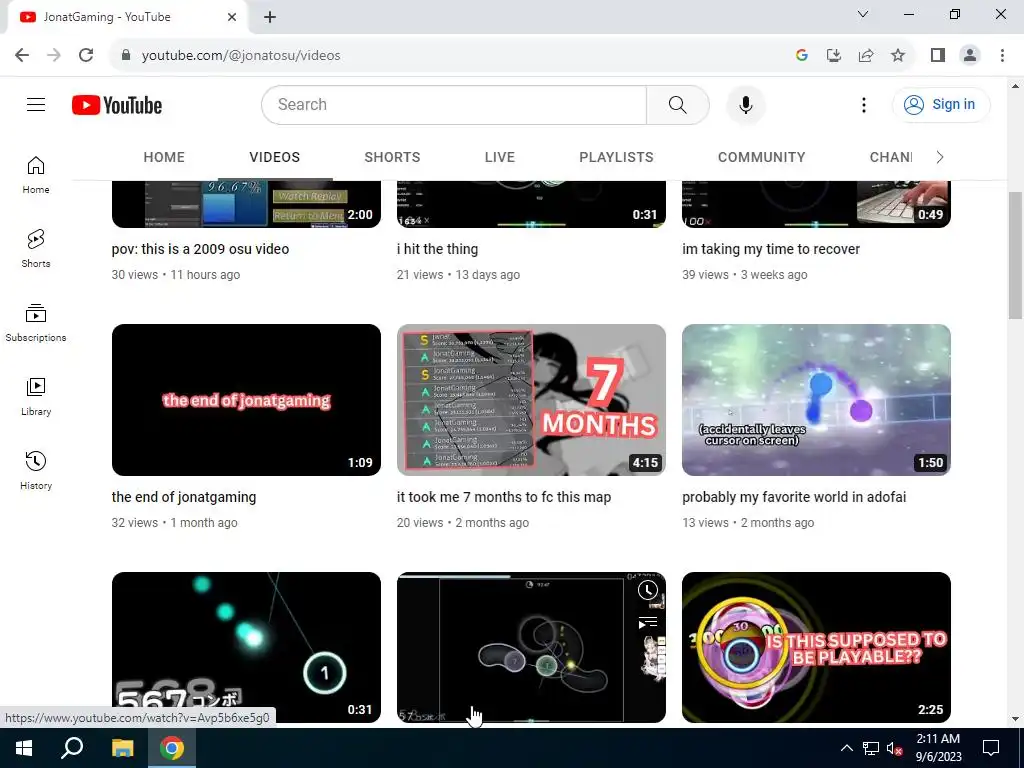Open File Explorer from the taskbar
This screenshot has width=1024, height=768.
tap(122, 748)
